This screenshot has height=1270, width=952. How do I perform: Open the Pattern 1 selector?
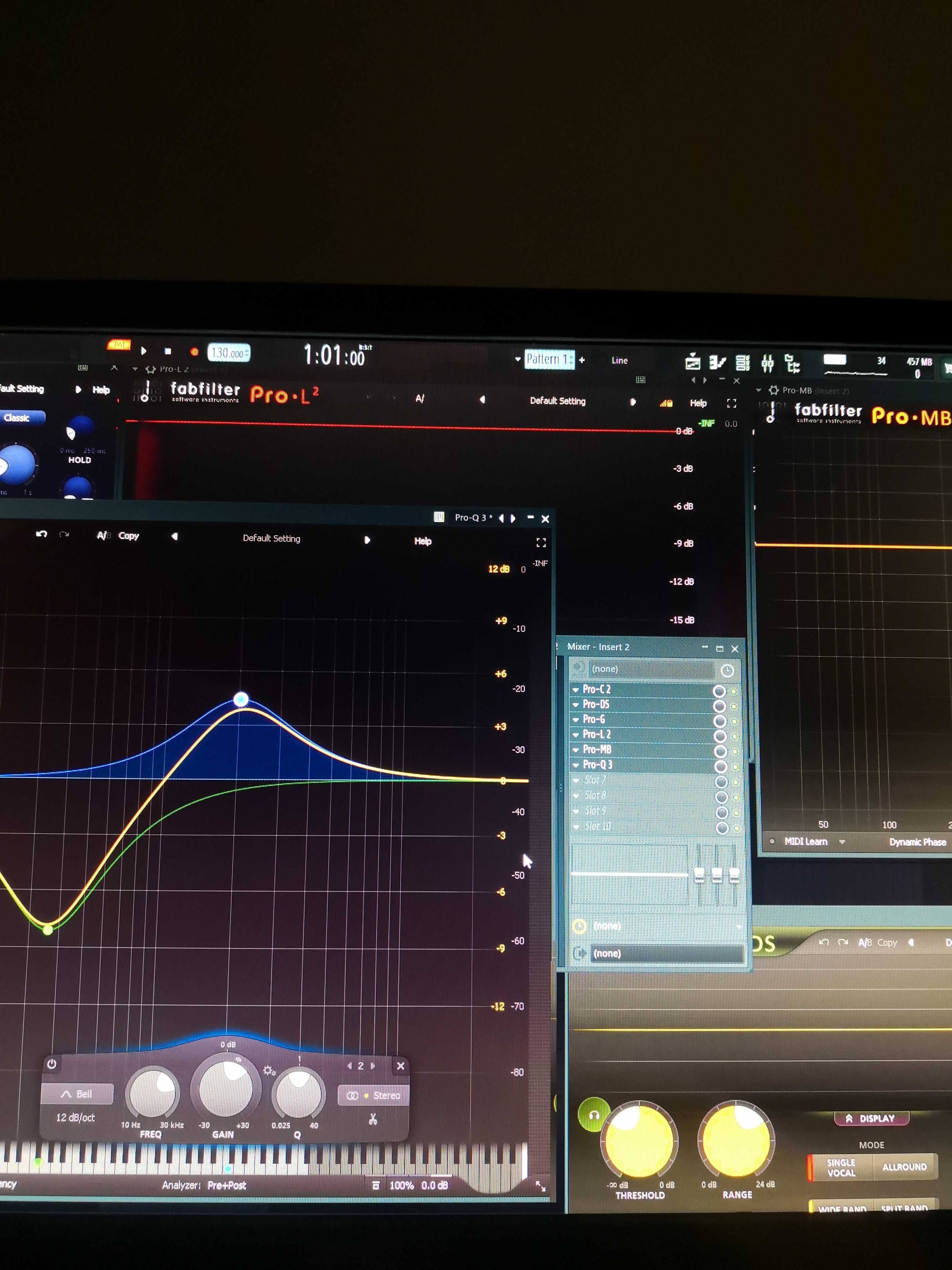pyautogui.click(x=549, y=359)
